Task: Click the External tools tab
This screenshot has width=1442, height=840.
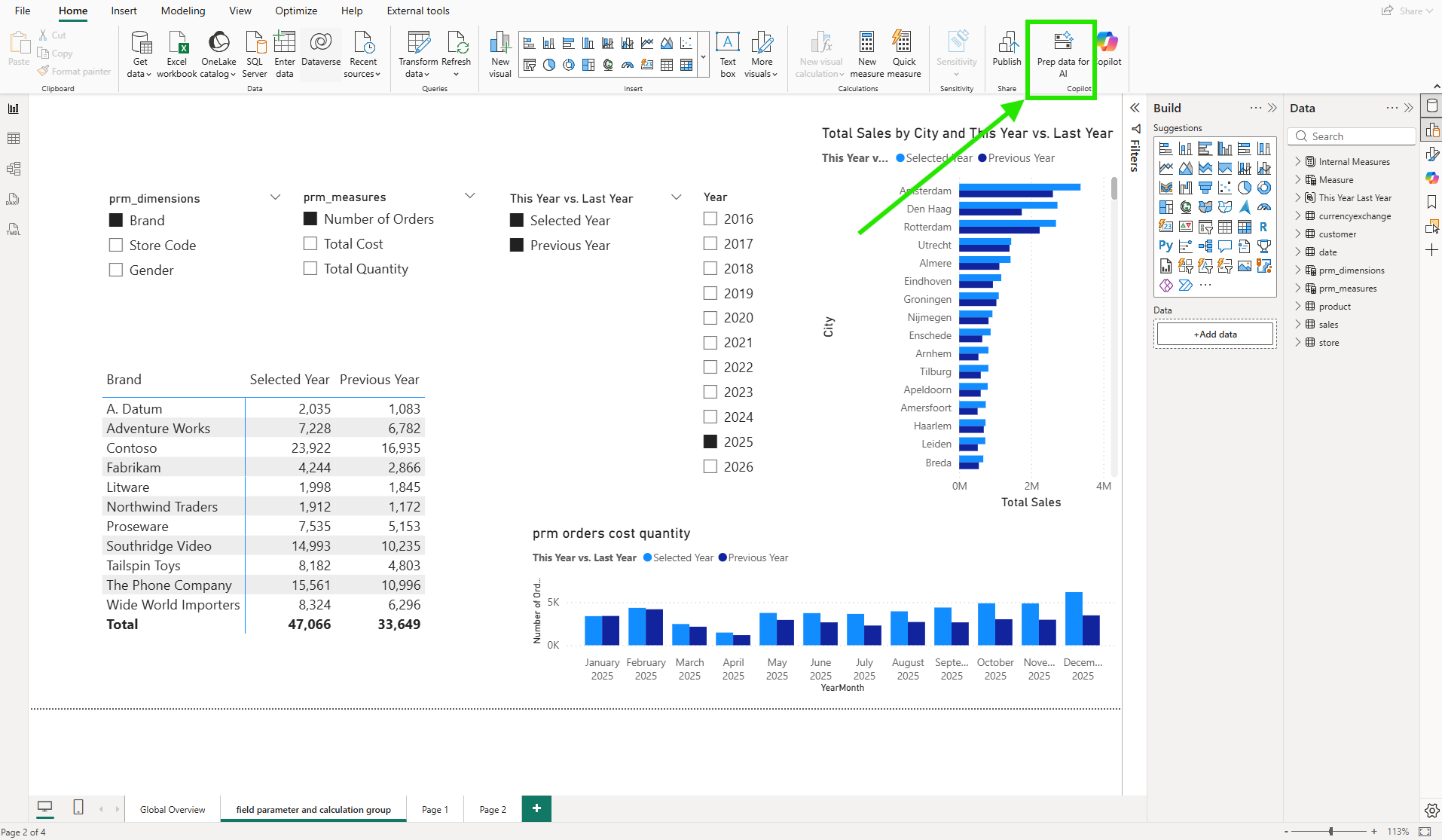Action: (418, 11)
